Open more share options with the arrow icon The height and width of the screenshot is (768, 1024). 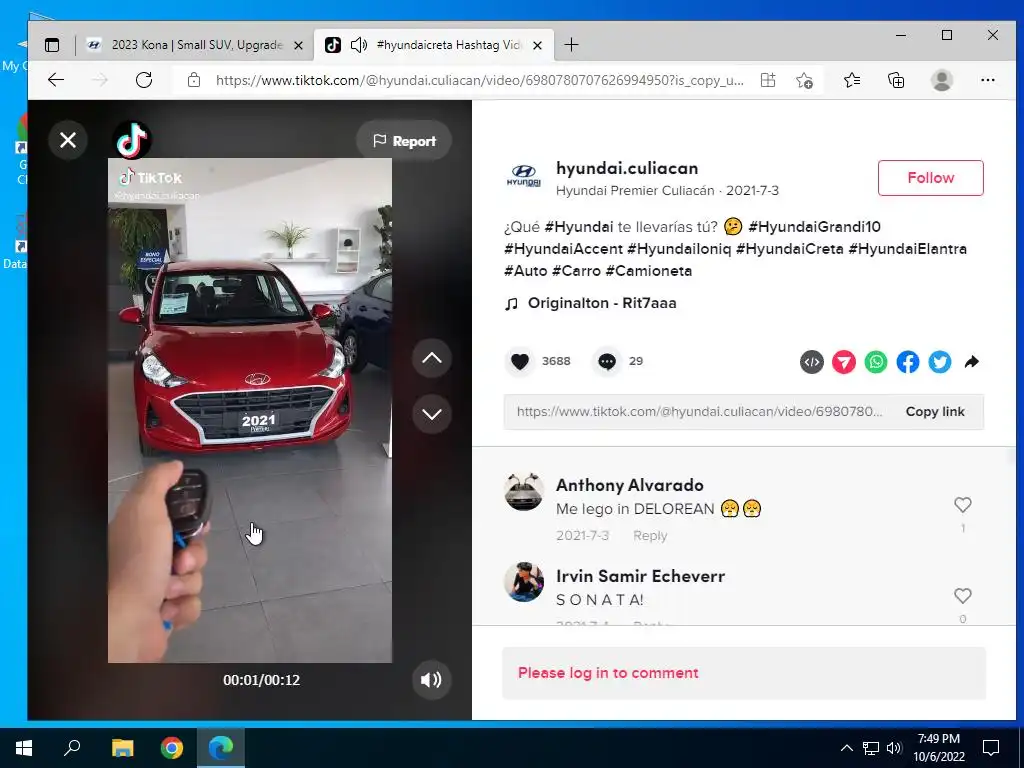[x=972, y=362]
